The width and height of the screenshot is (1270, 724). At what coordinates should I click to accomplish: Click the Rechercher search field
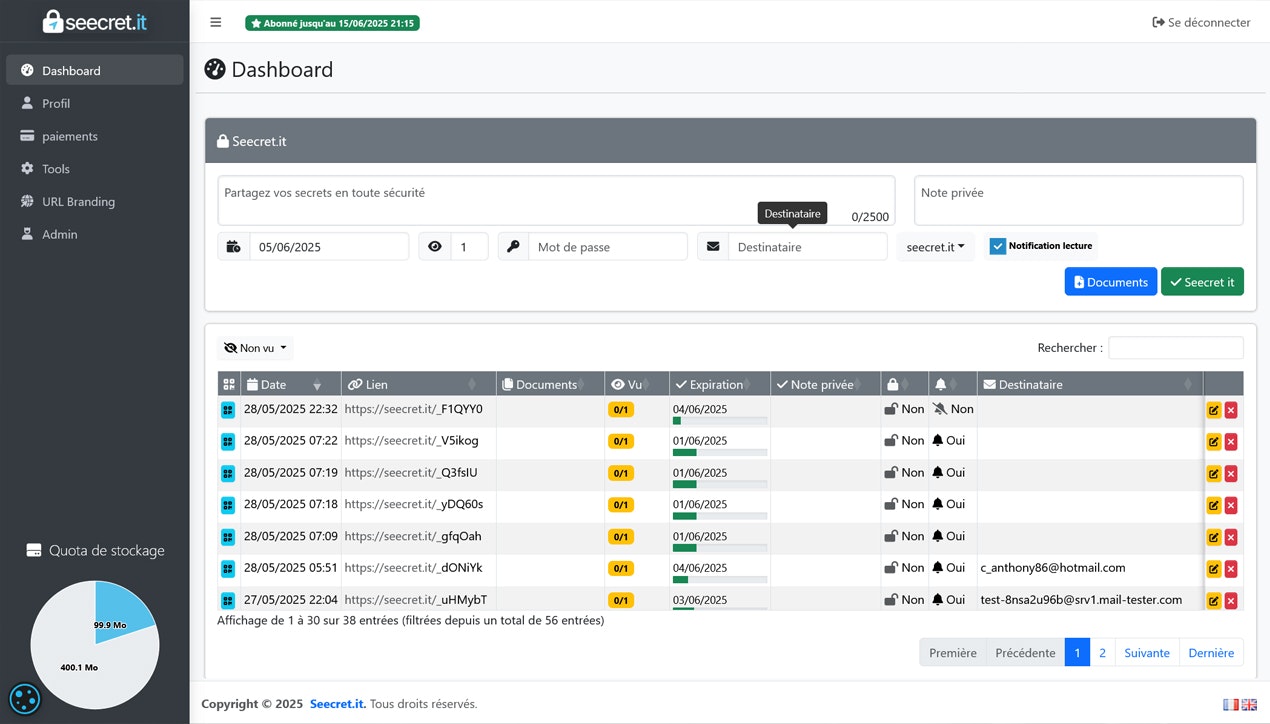[x=1176, y=348]
